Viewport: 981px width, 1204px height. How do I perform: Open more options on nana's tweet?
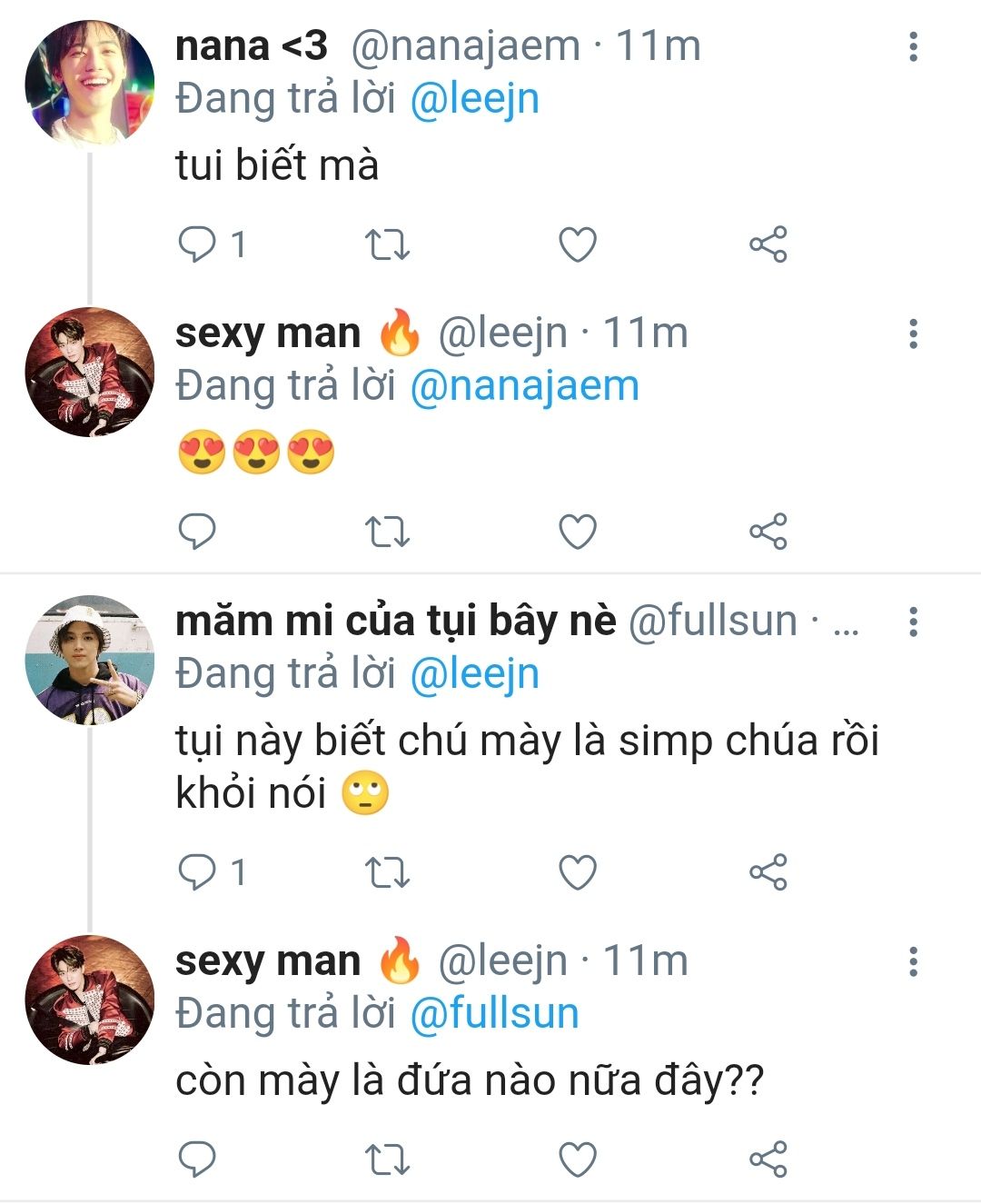pyautogui.click(x=913, y=46)
